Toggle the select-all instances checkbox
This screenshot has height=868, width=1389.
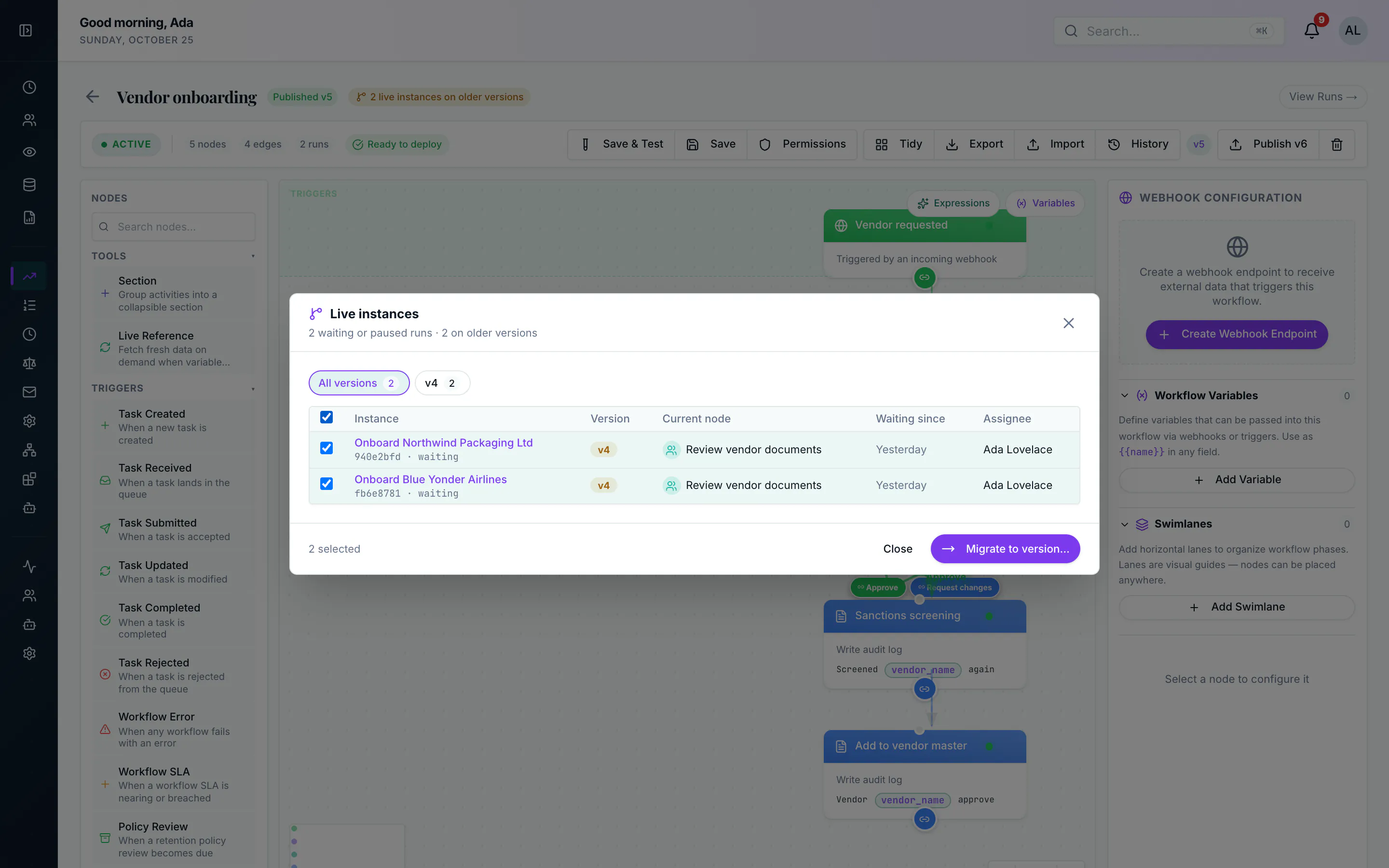point(326,417)
